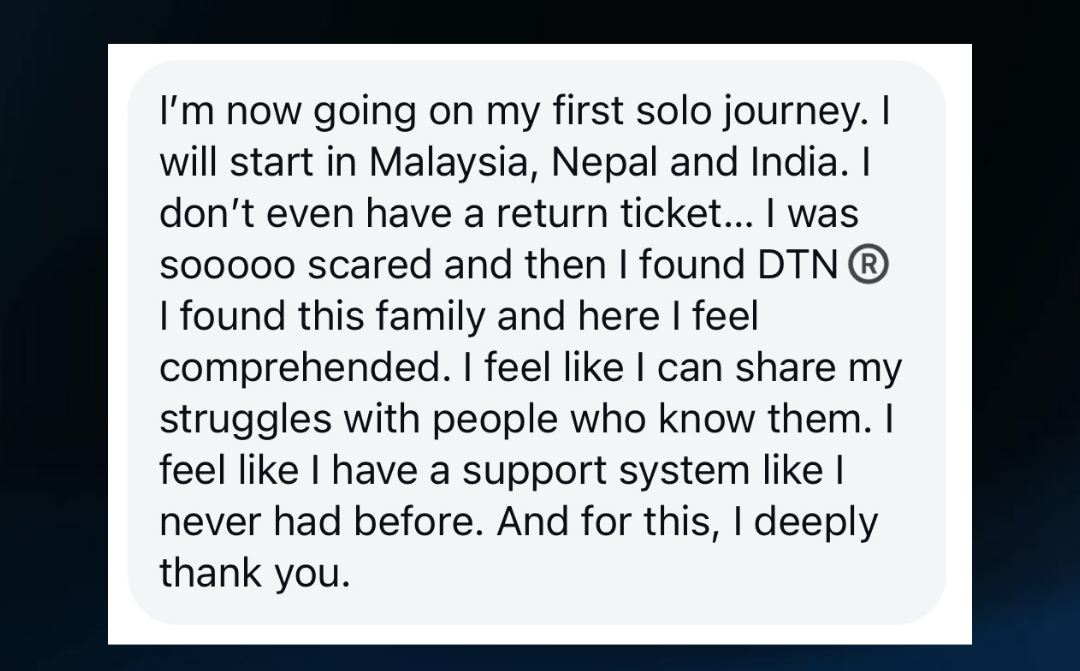
Task: Click the words "solo journey"
Action: point(736,110)
